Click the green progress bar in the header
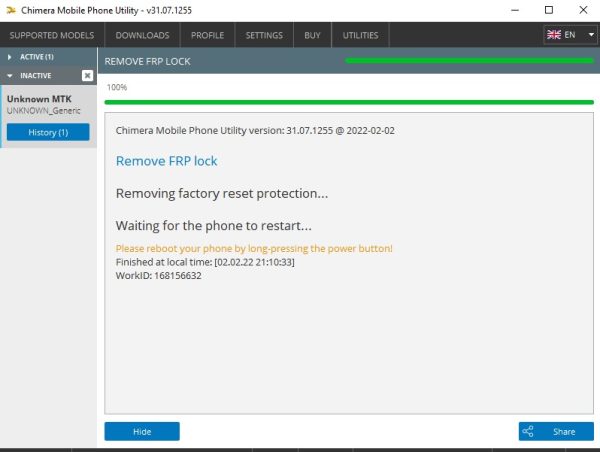The height and width of the screenshot is (452, 600). pos(469,60)
